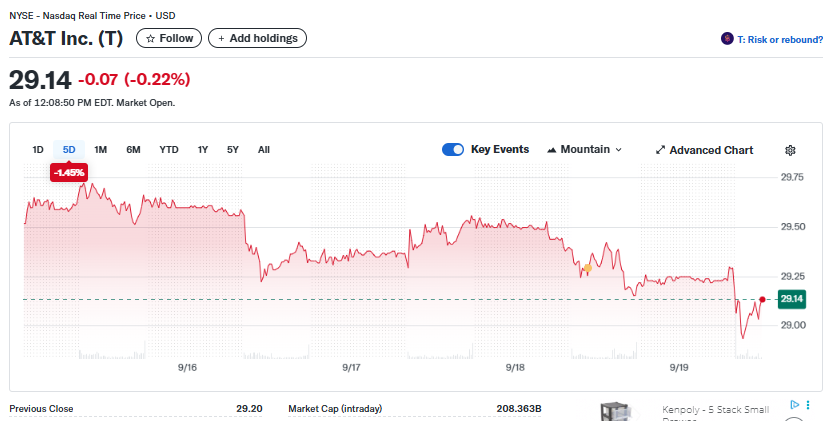Click the 29.50 price axis label
This screenshot has height=421, width=840.
pos(792,227)
